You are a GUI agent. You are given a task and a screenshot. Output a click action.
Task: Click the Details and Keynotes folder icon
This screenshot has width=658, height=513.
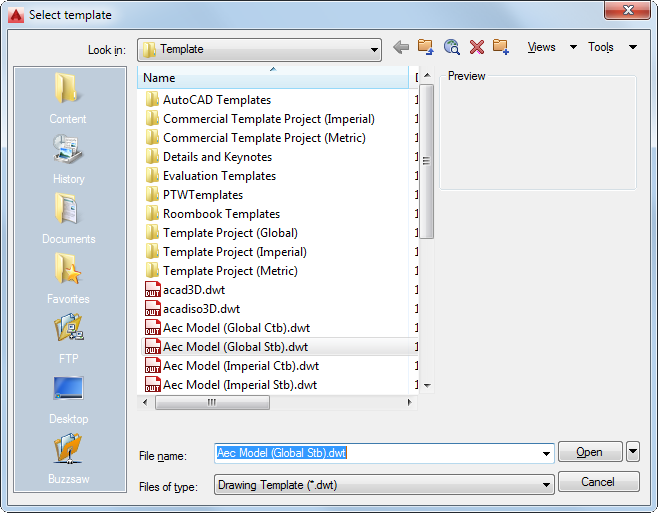[x=152, y=157]
